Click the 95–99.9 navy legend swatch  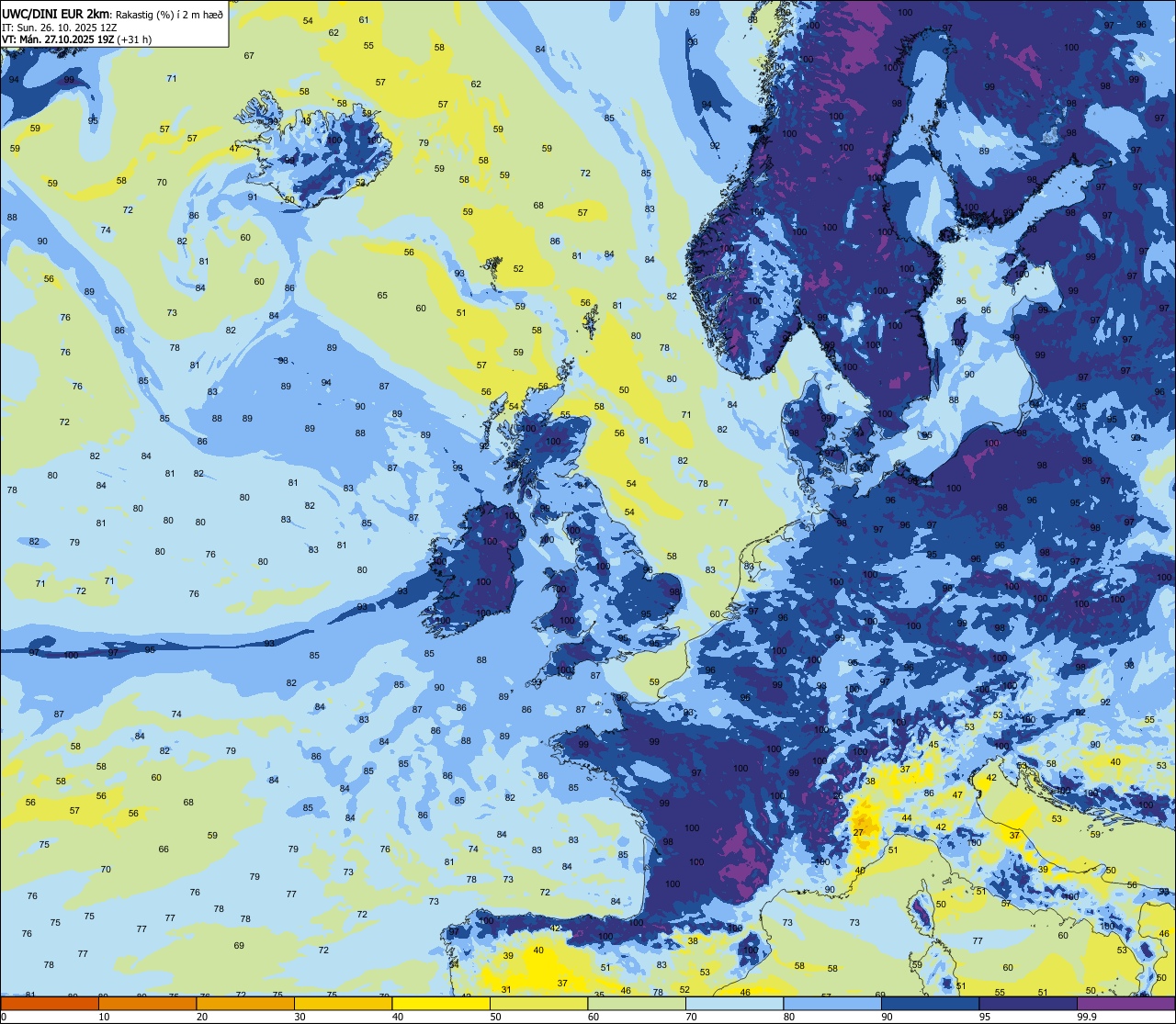click(x=1028, y=1003)
